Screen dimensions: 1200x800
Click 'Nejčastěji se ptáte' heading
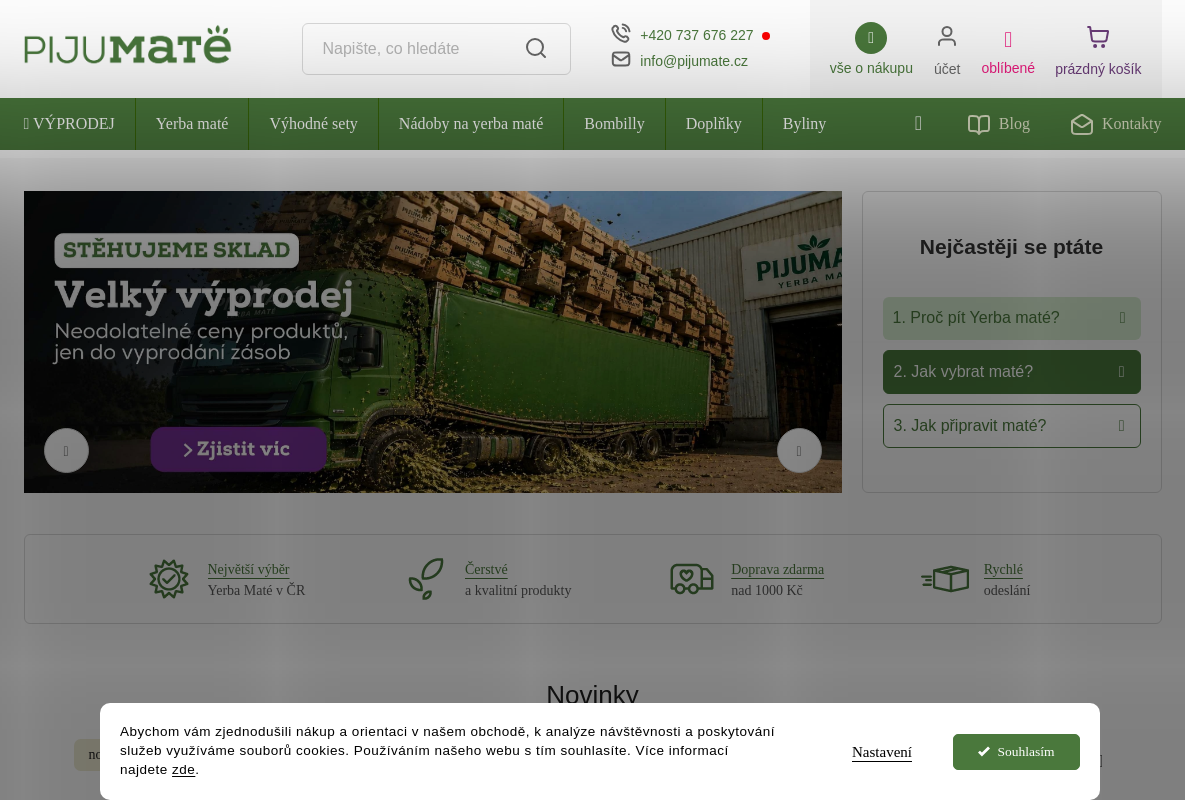click(x=1011, y=247)
